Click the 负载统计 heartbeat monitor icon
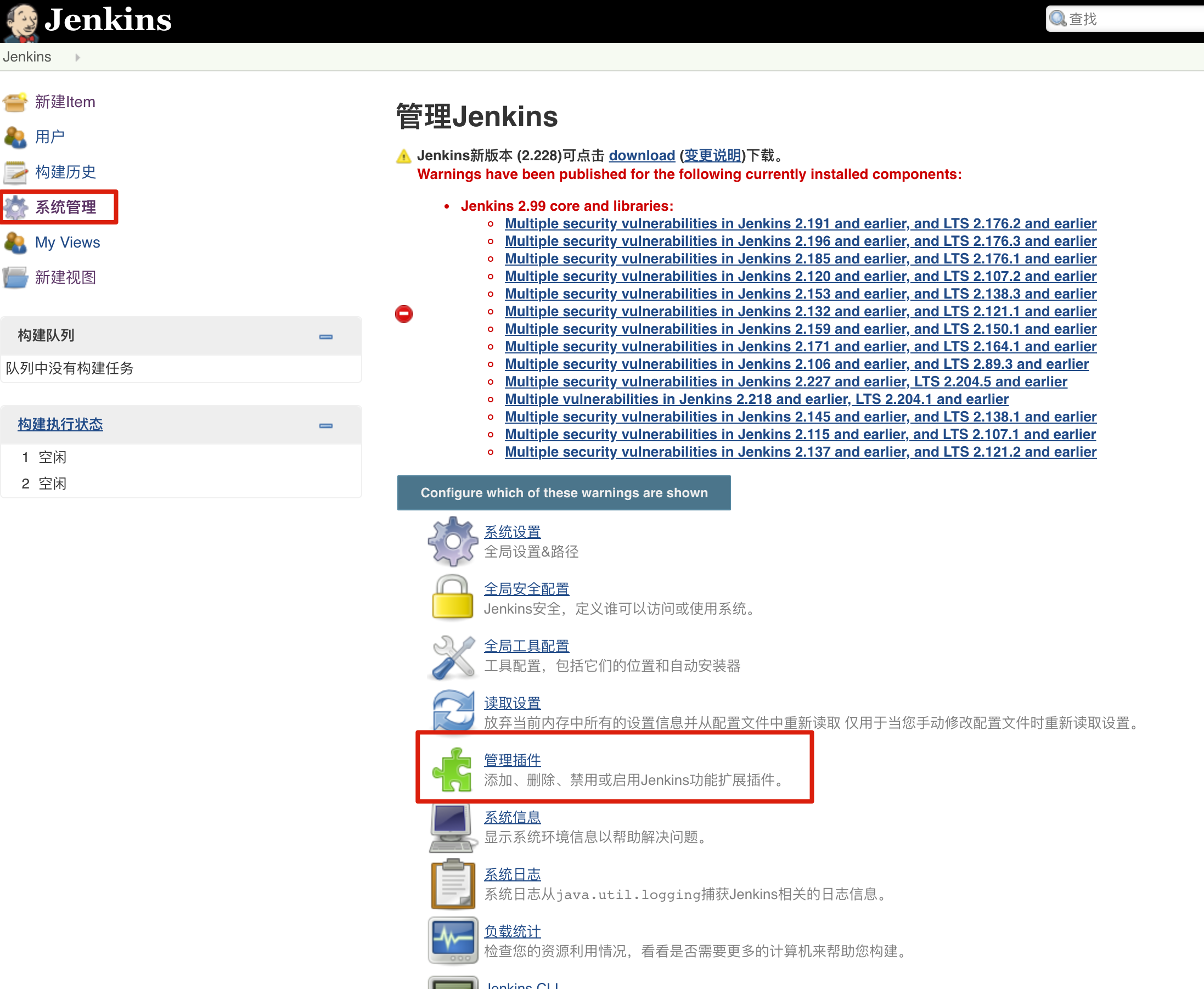Screen dimensions: 1204x989 tap(453, 941)
